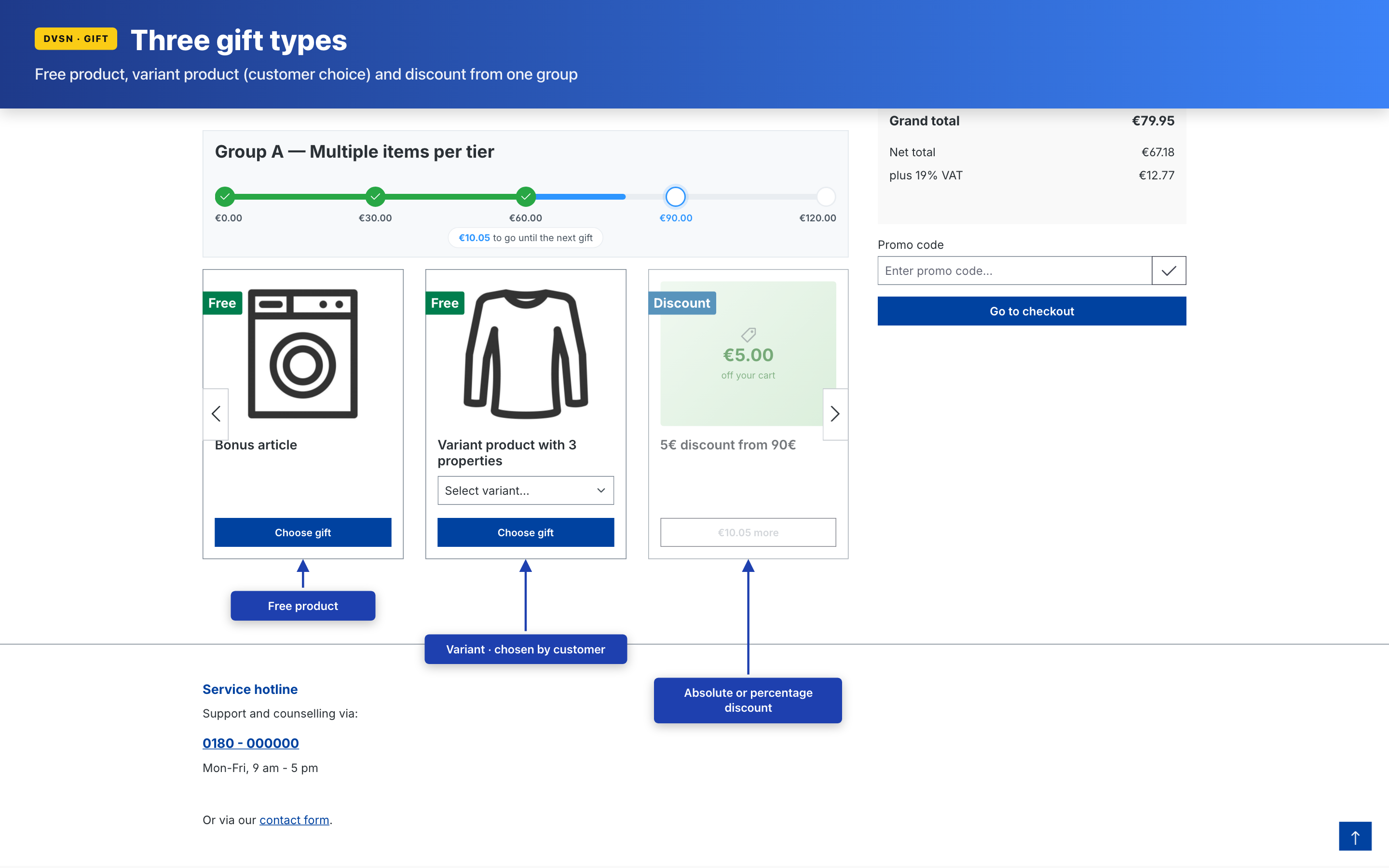The image size is (1389, 868).
Task: Open the contact form link
Action: click(x=294, y=820)
